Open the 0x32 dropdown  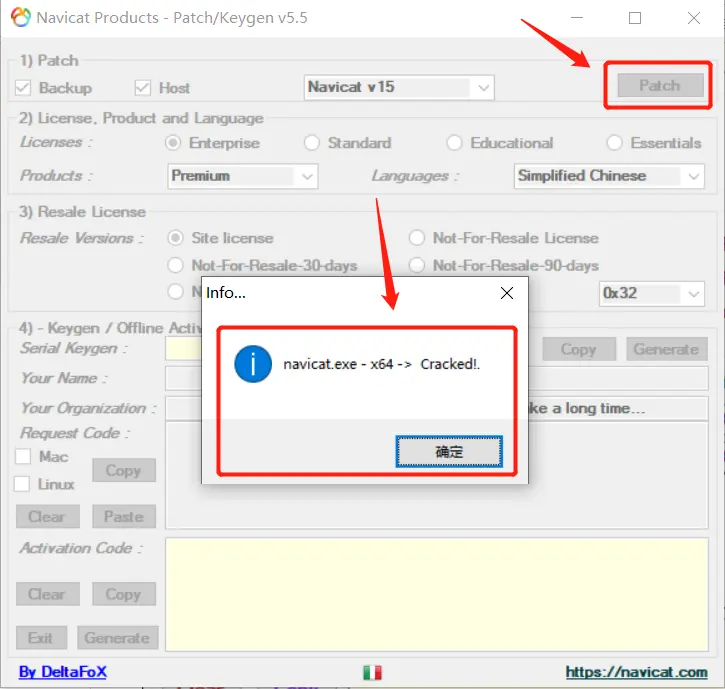point(651,294)
